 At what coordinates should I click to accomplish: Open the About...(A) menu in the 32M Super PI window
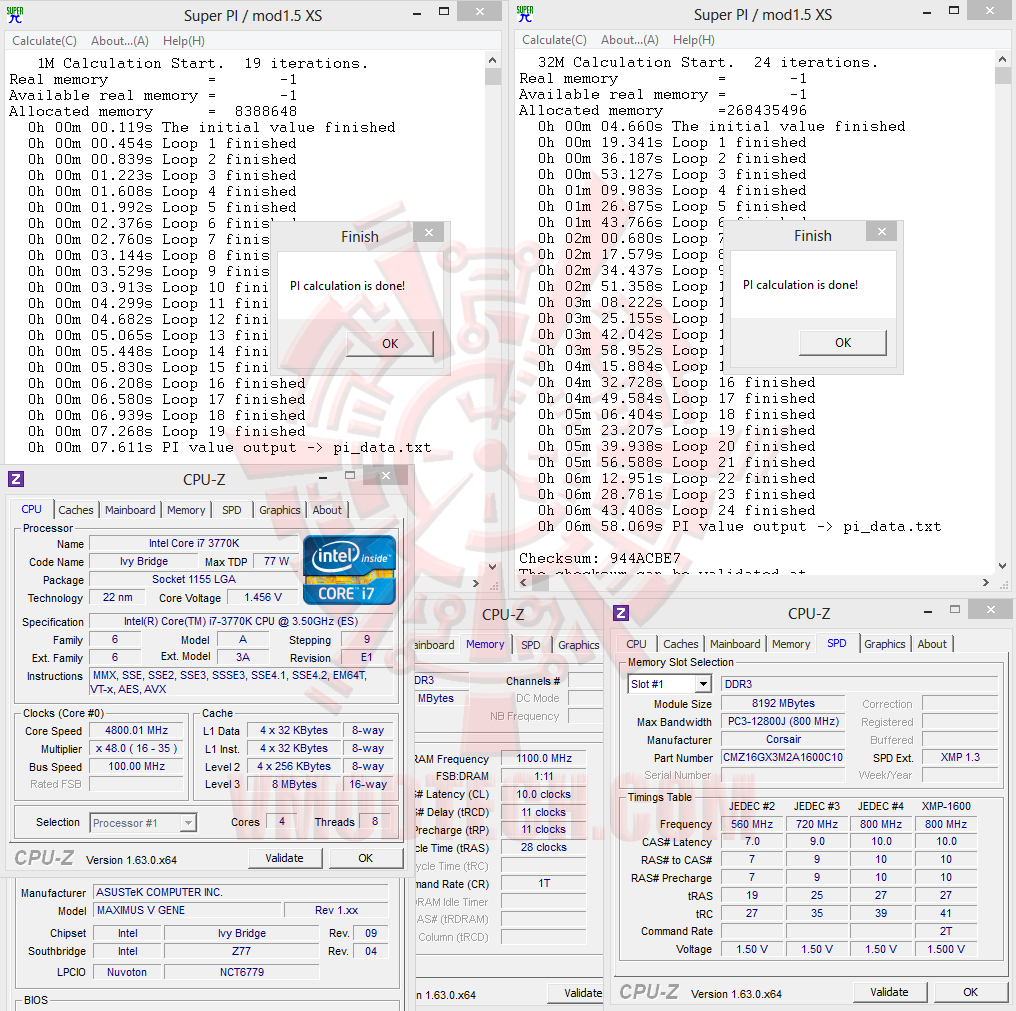click(x=630, y=40)
